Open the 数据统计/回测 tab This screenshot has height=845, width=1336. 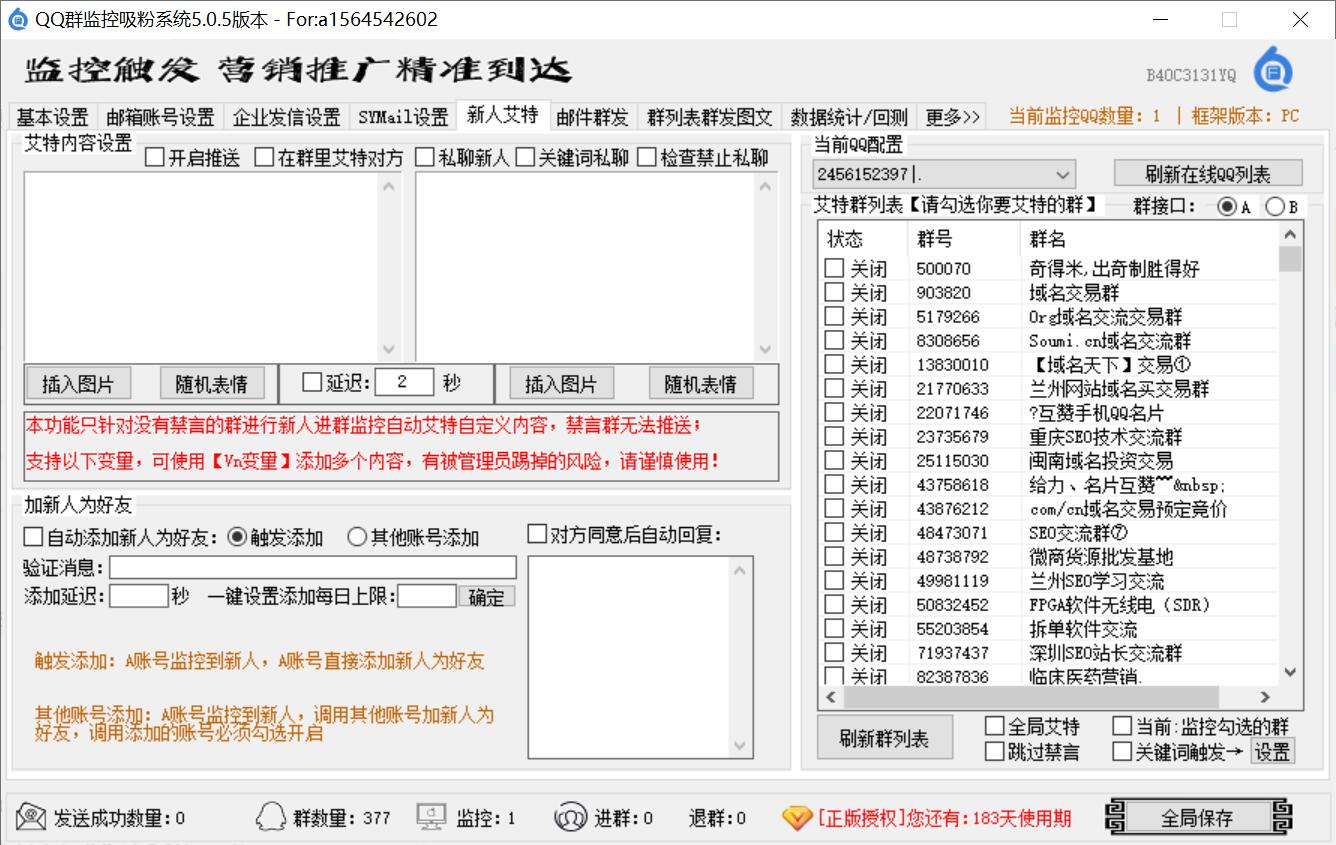point(849,117)
